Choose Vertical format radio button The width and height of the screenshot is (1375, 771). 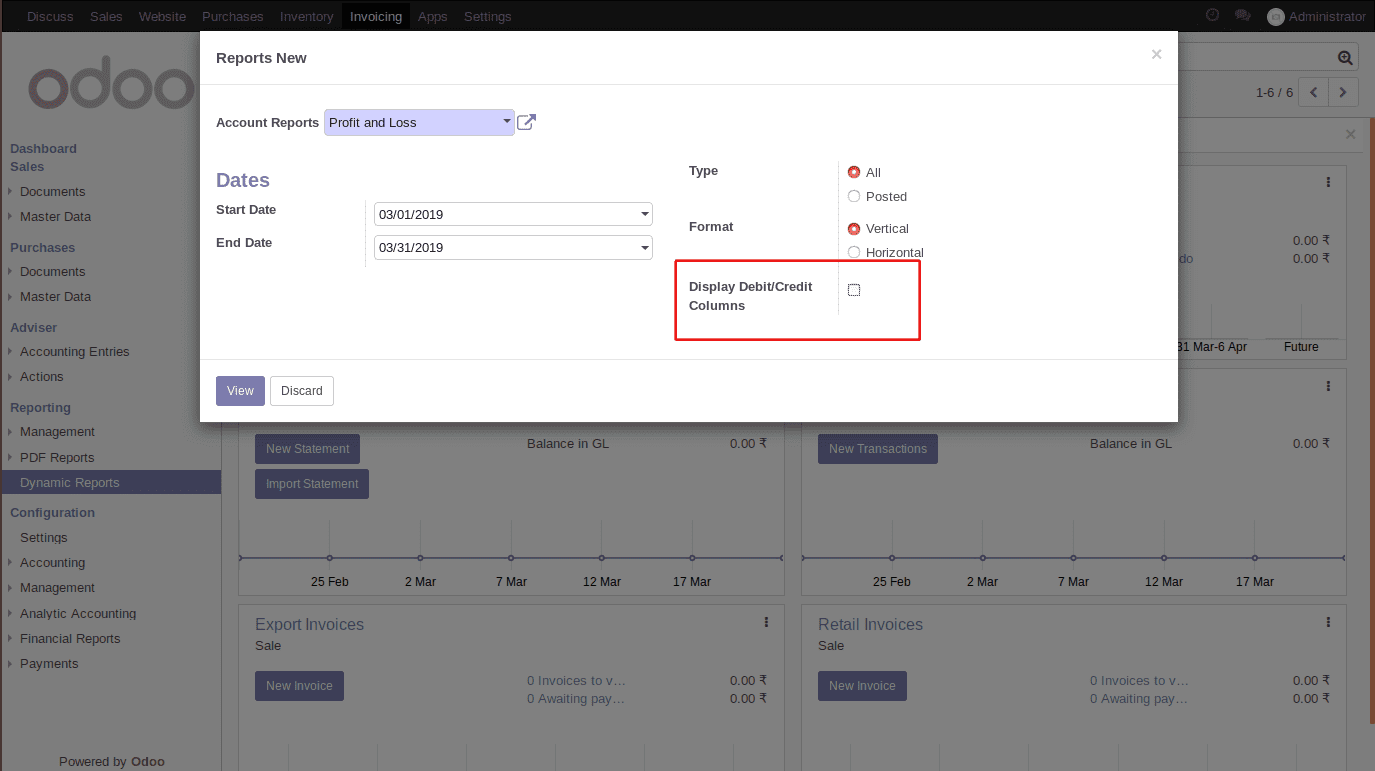[x=854, y=228]
